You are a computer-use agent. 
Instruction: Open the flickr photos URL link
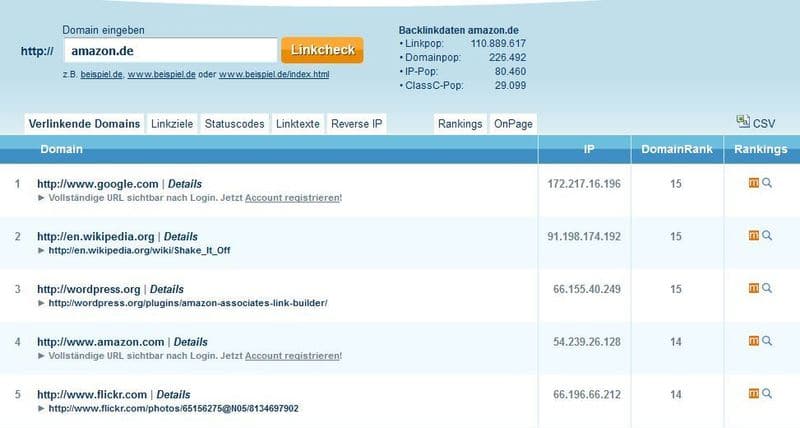tap(173, 409)
